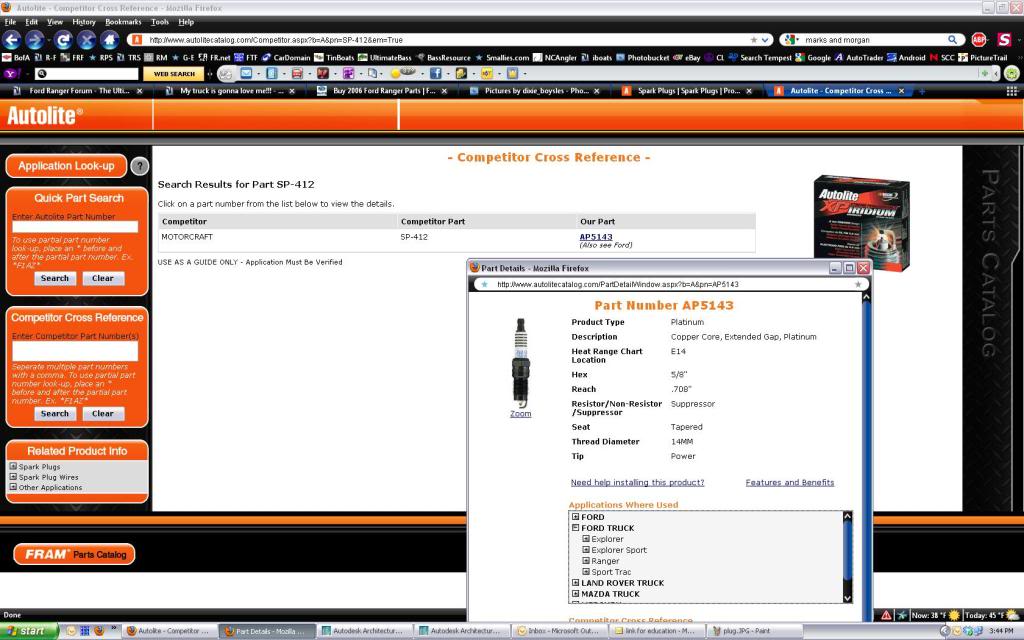Open the Photobucket bookmark
This screenshot has width=1024, height=640.
click(643, 57)
